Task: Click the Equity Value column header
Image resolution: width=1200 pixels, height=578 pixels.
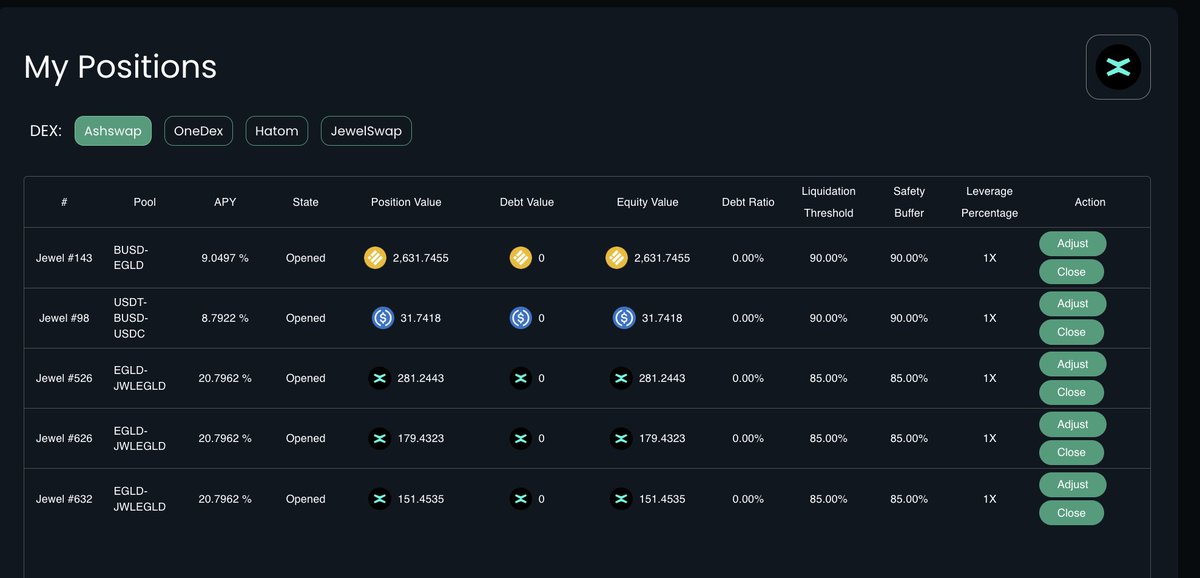Action: pyautogui.click(x=647, y=202)
